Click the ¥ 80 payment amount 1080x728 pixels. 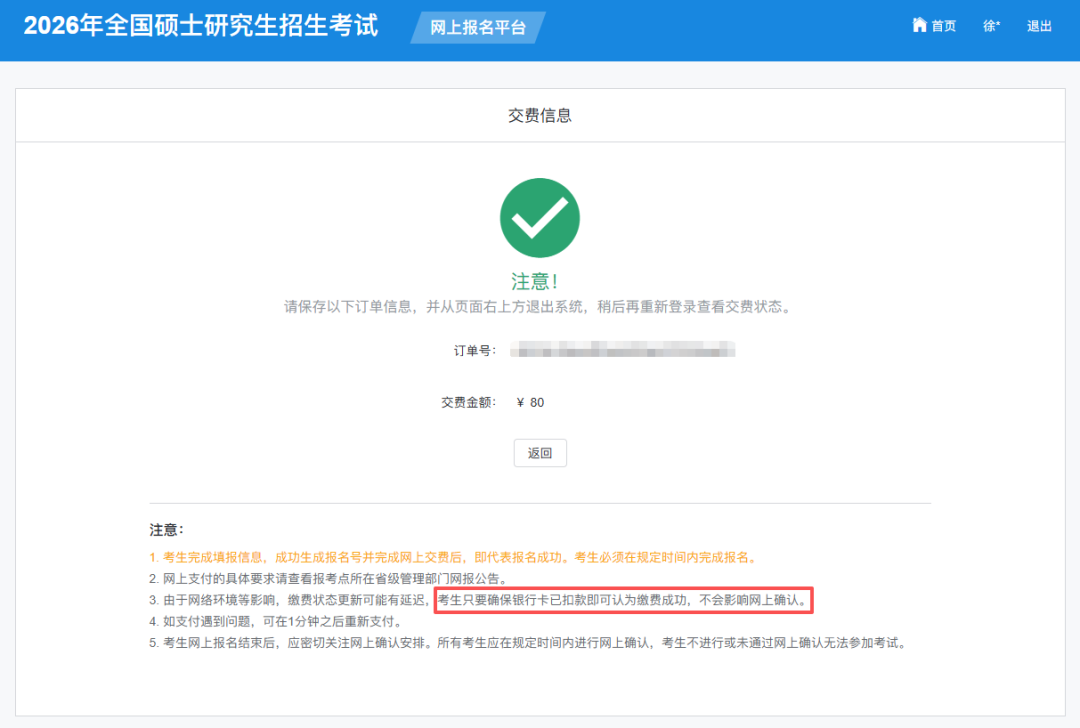pos(530,402)
